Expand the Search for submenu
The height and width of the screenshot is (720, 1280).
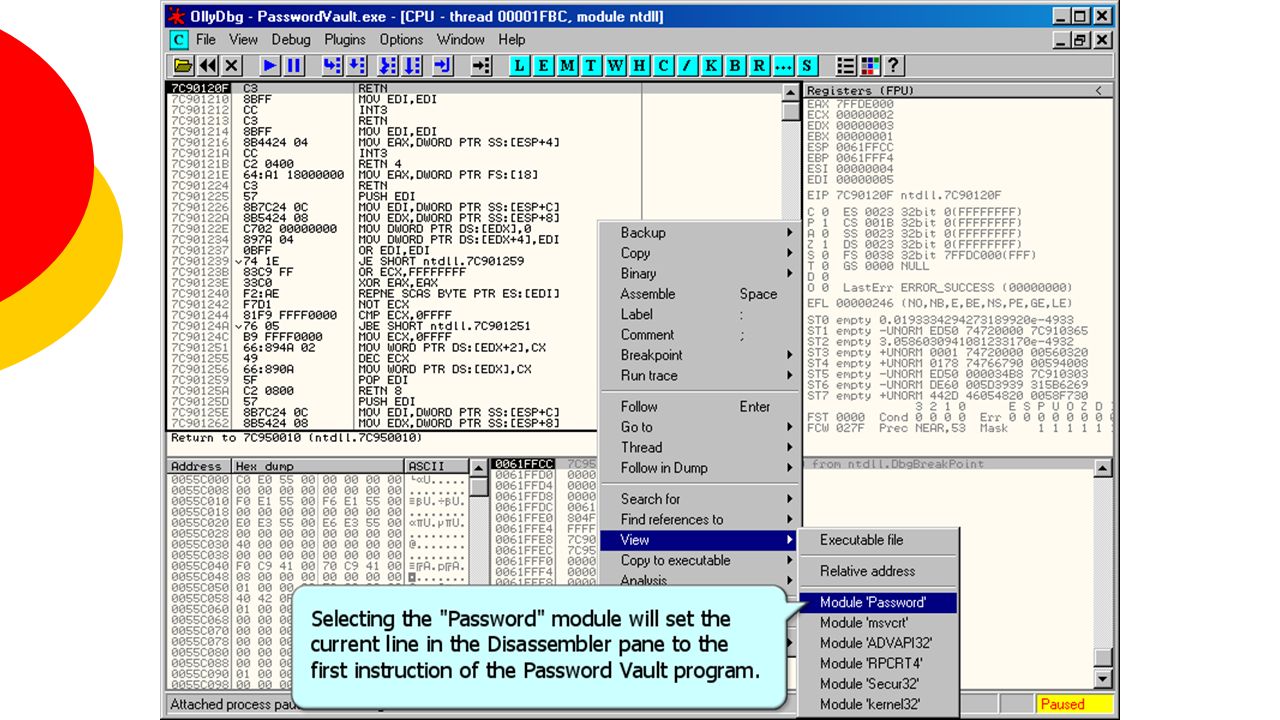tap(699, 499)
